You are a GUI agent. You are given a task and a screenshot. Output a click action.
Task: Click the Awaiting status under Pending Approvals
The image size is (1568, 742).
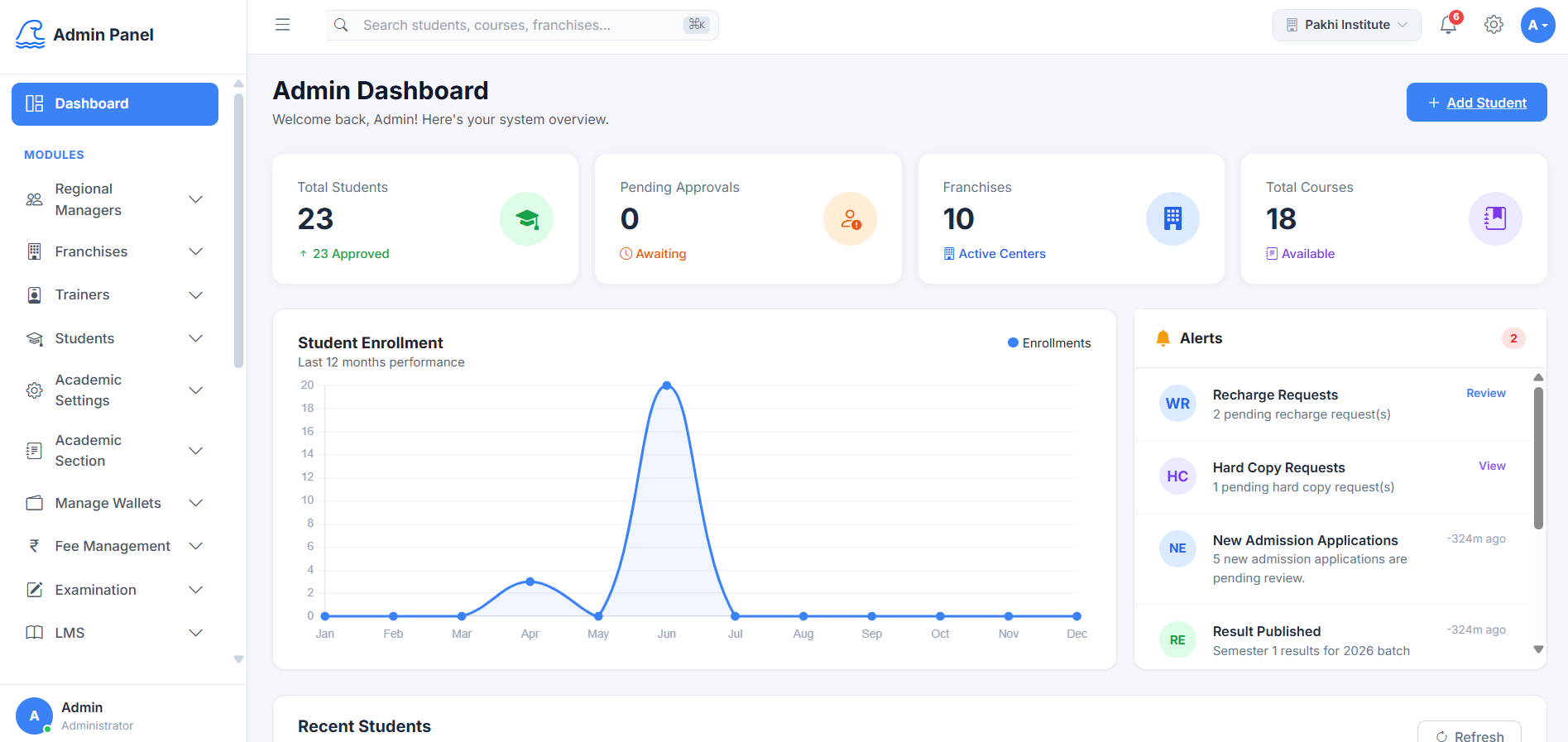click(654, 254)
